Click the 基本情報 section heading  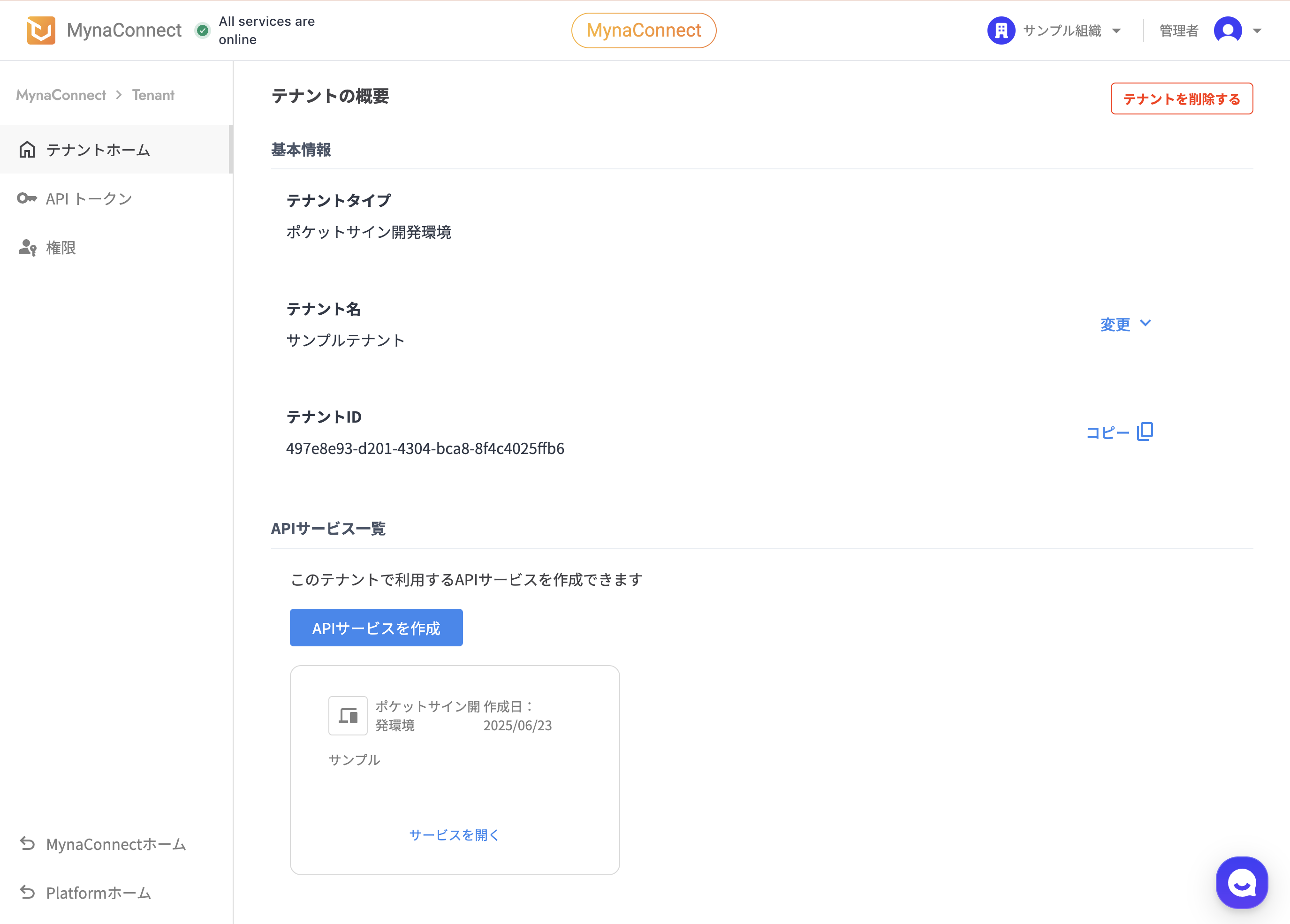coord(301,150)
